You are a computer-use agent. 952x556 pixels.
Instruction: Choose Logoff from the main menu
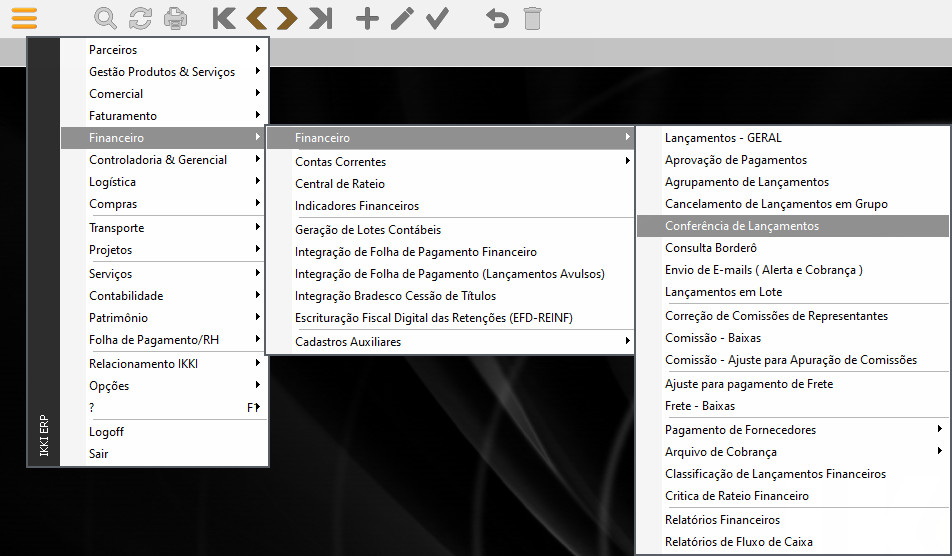(164, 432)
